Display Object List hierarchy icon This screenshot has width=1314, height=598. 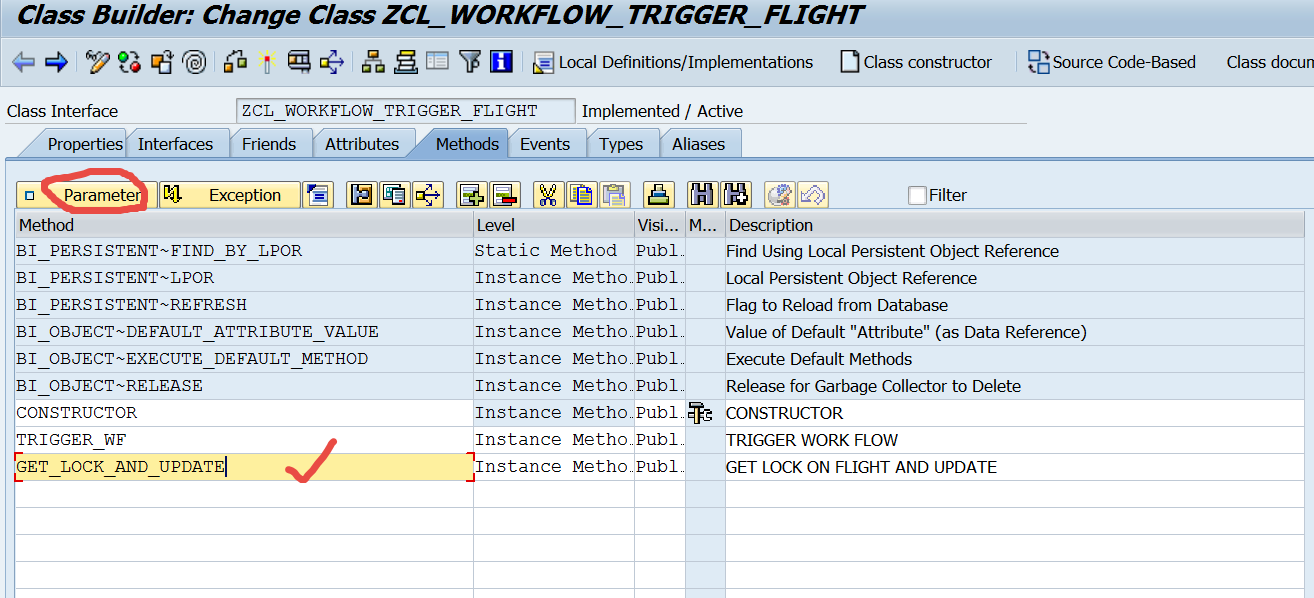373,62
